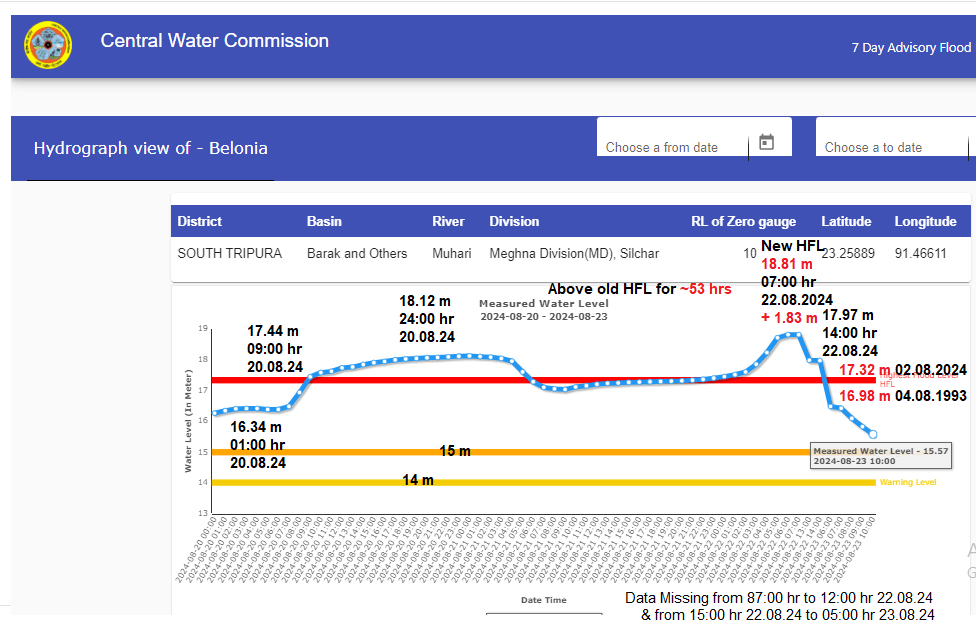This screenshot has height=630, width=976.
Task: Open the from-date calendar picker icon
Action: click(766, 142)
